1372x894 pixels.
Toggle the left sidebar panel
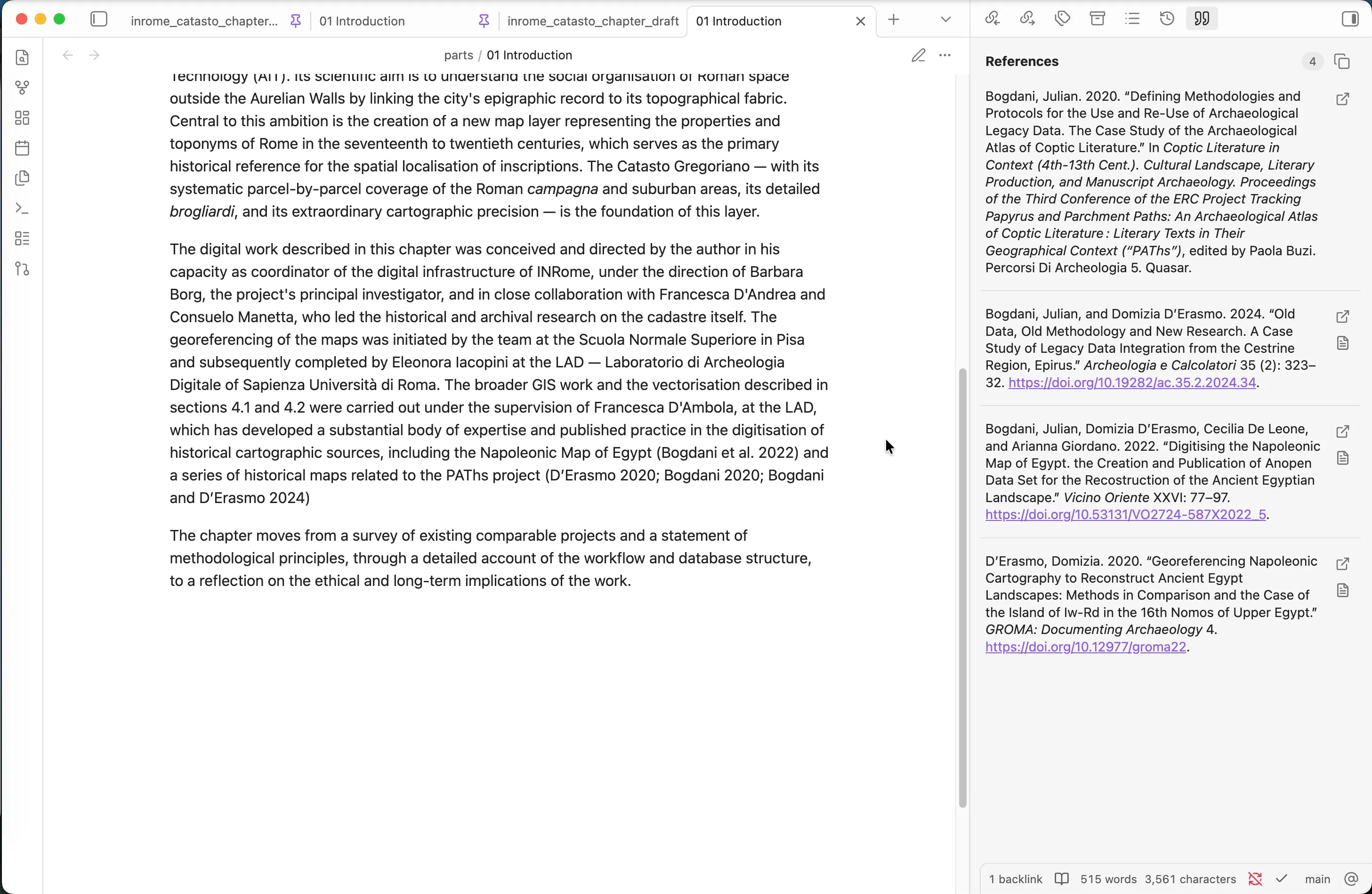[x=99, y=20]
